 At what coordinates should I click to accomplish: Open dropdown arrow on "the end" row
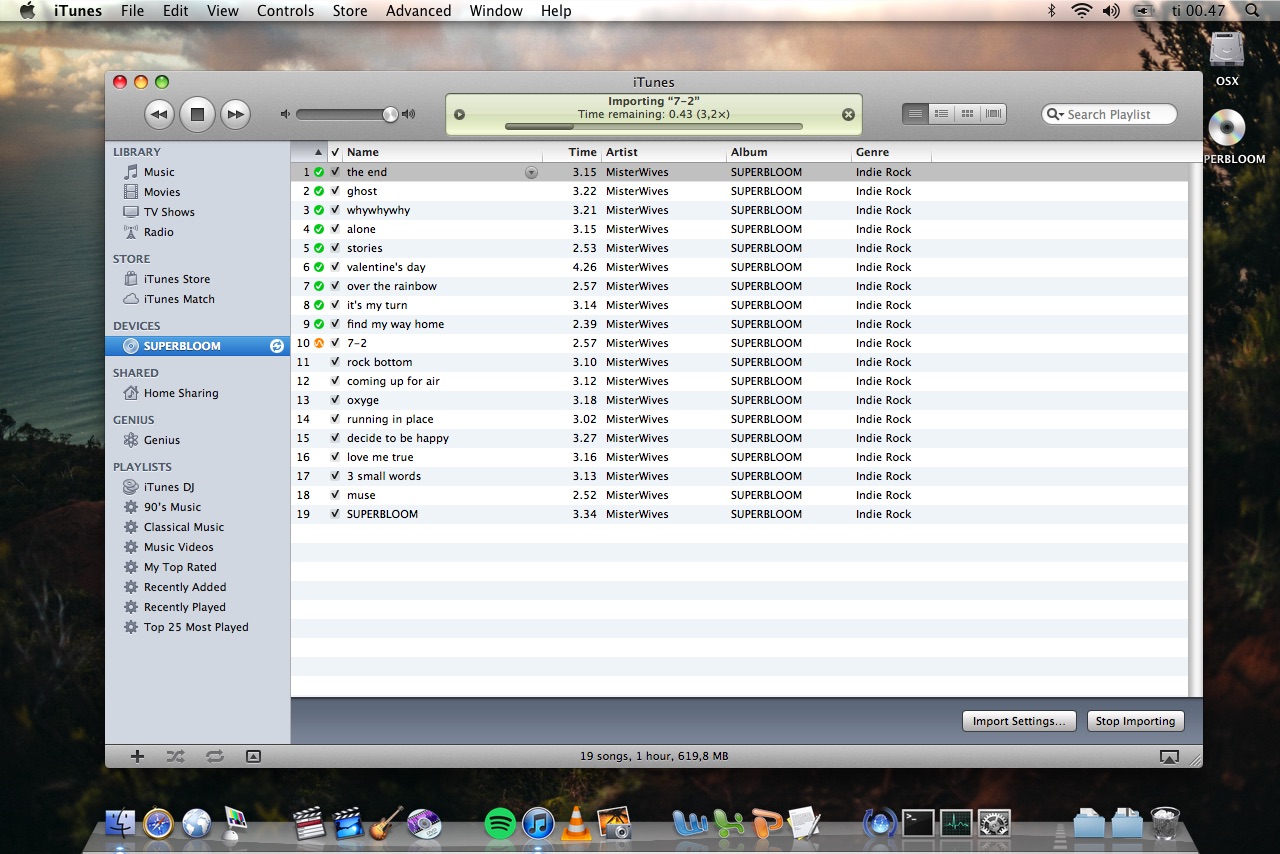(x=531, y=172)
